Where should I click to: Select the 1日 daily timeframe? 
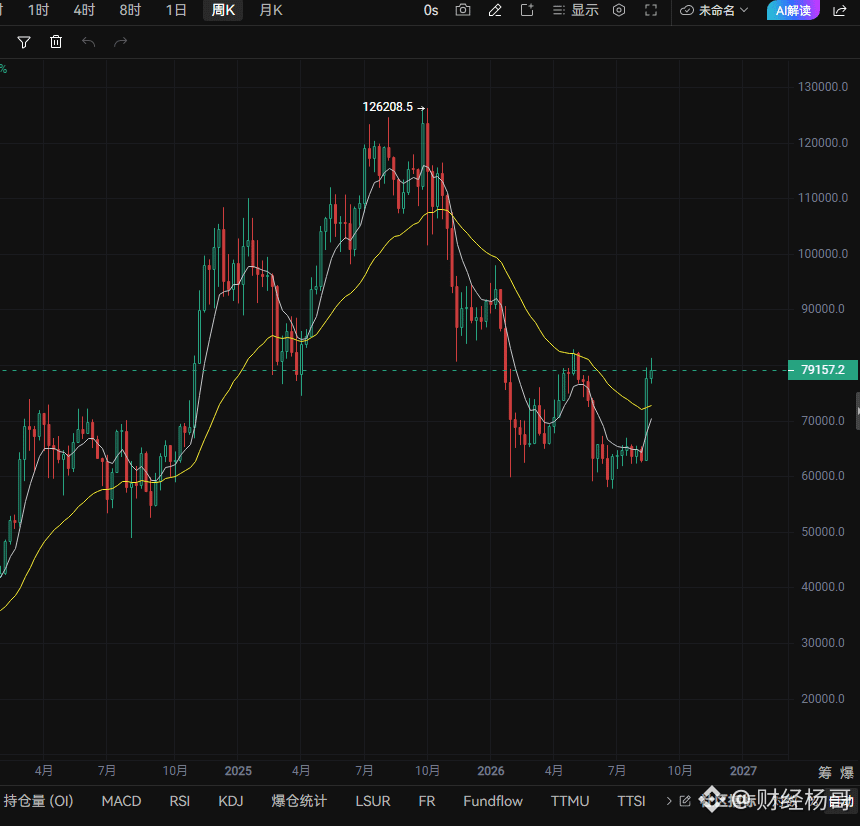coord(176,10)
